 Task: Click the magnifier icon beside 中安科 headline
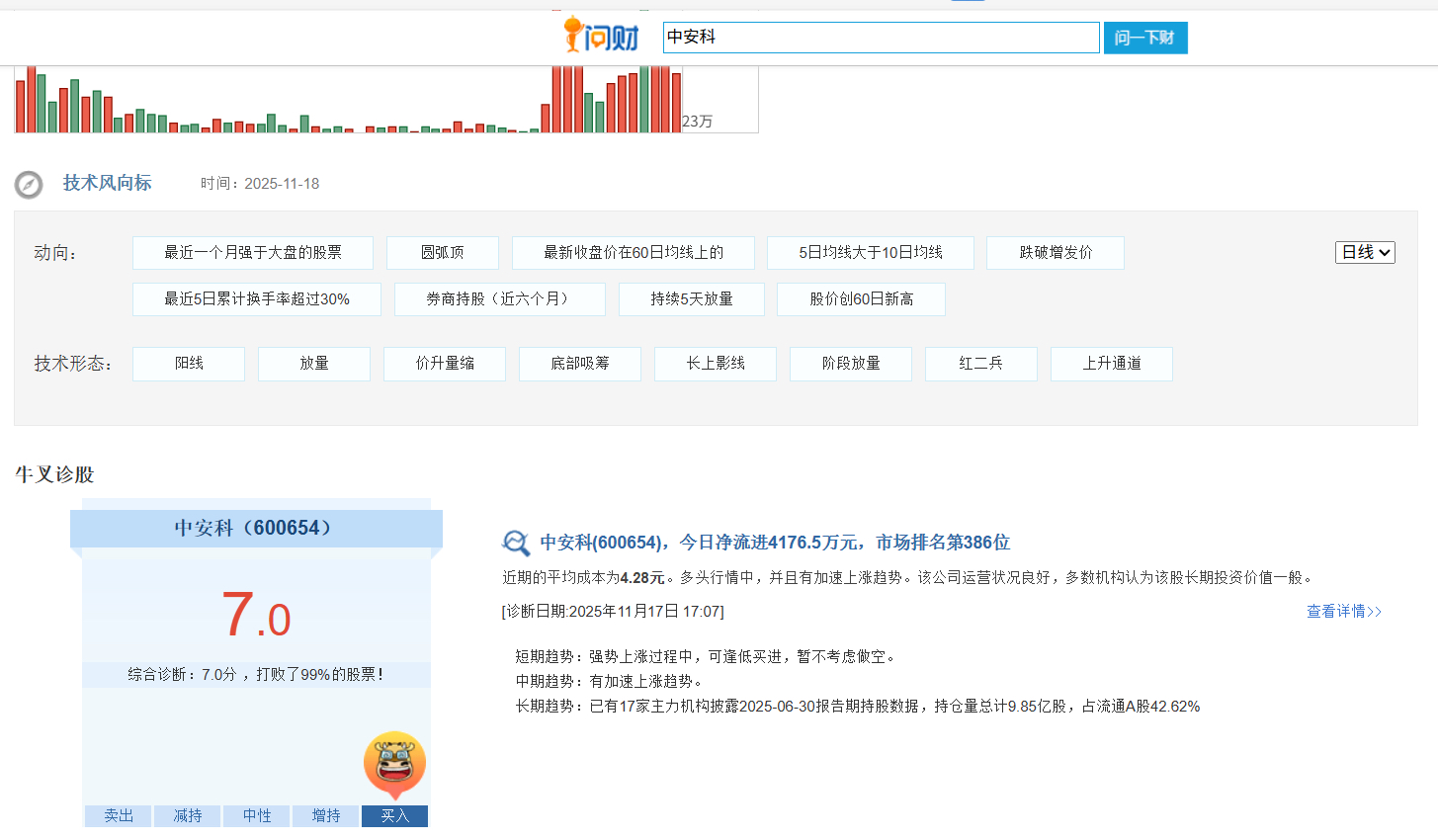pos(516,543)
